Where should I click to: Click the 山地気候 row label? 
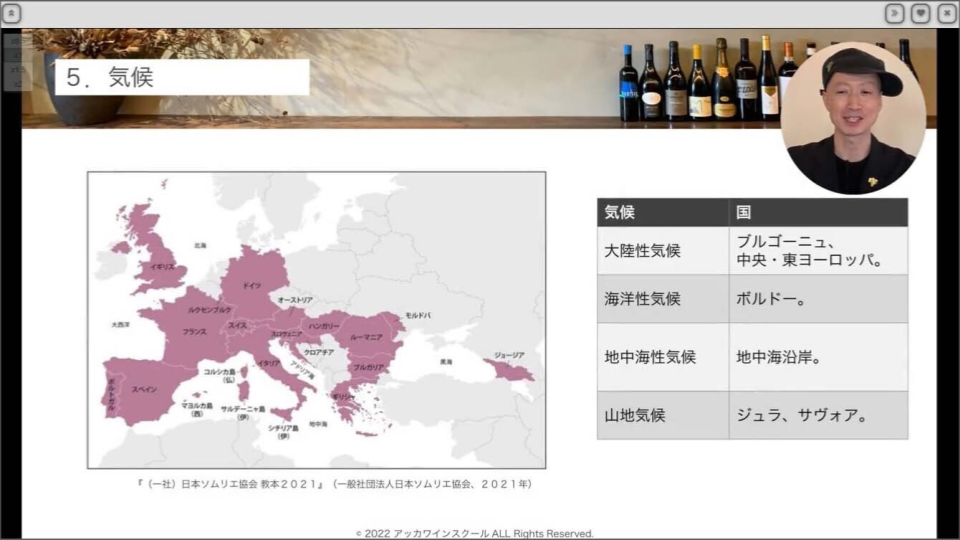tap(662, 415)
